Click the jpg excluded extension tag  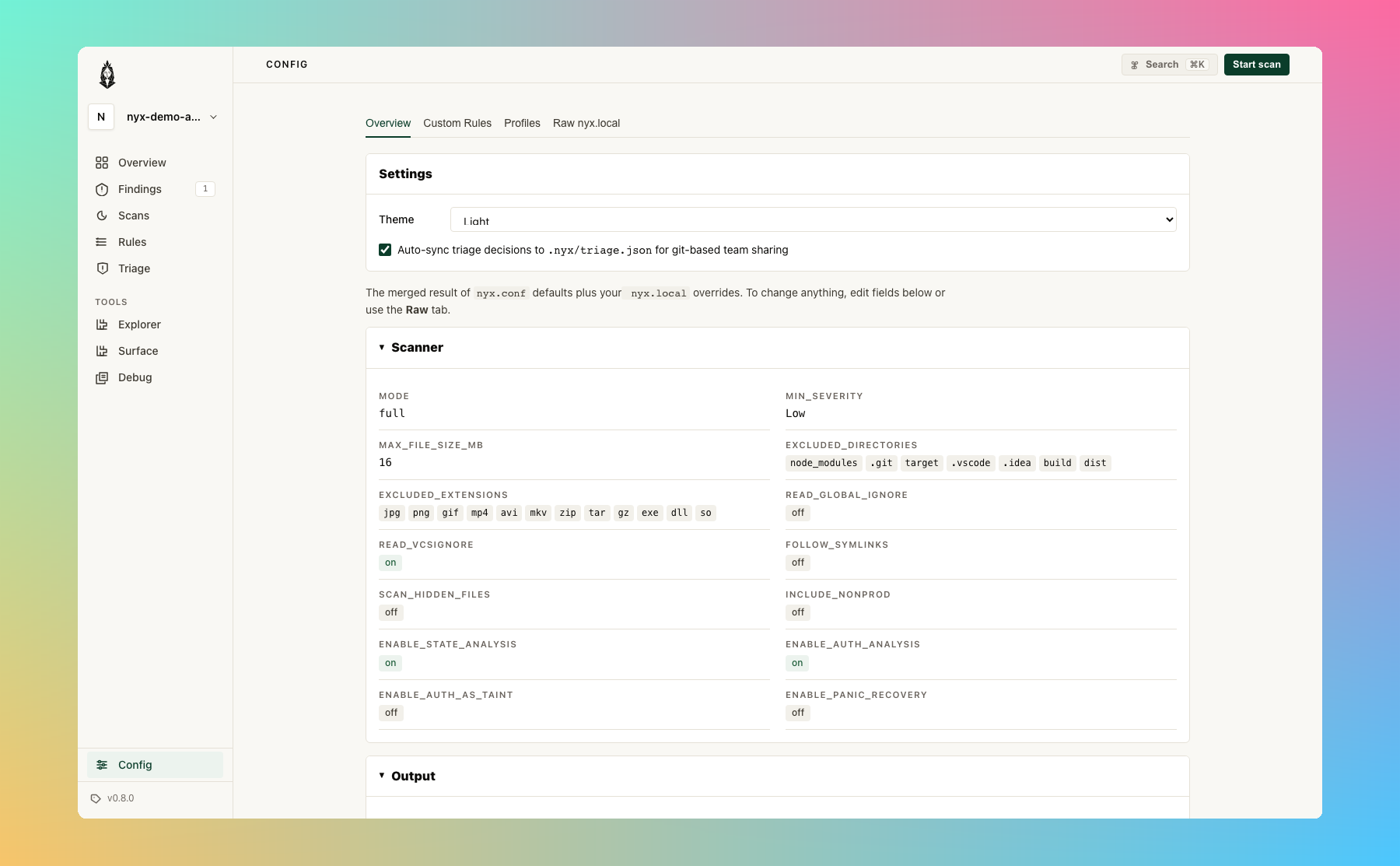tap(392, 513)
